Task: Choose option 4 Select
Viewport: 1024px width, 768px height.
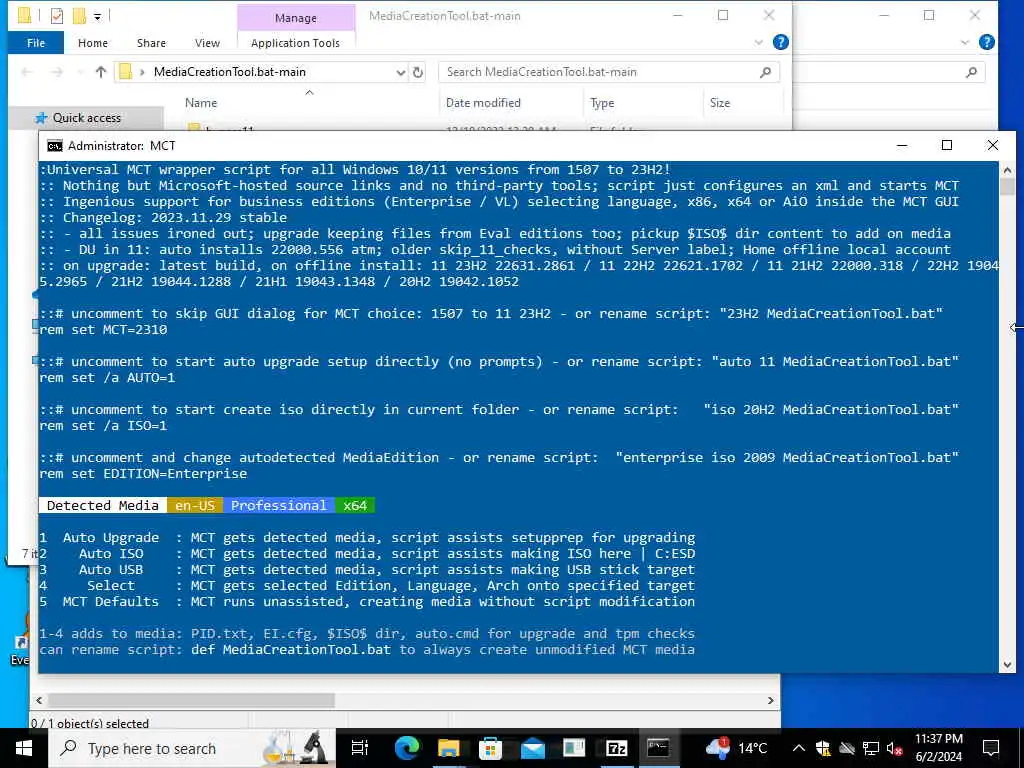Action: point(367,586)
